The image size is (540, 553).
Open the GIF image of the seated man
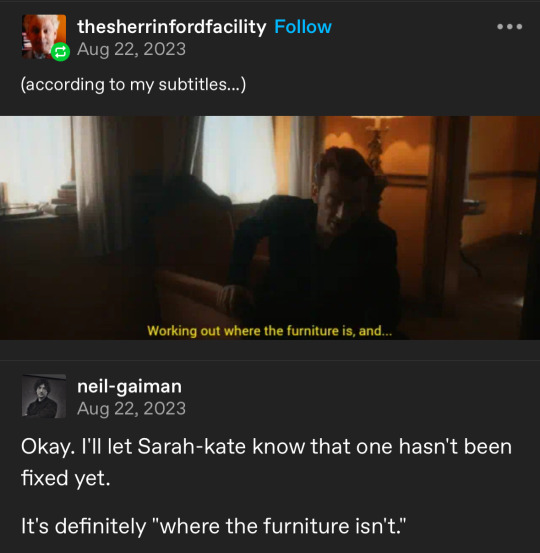pos(270,228)
